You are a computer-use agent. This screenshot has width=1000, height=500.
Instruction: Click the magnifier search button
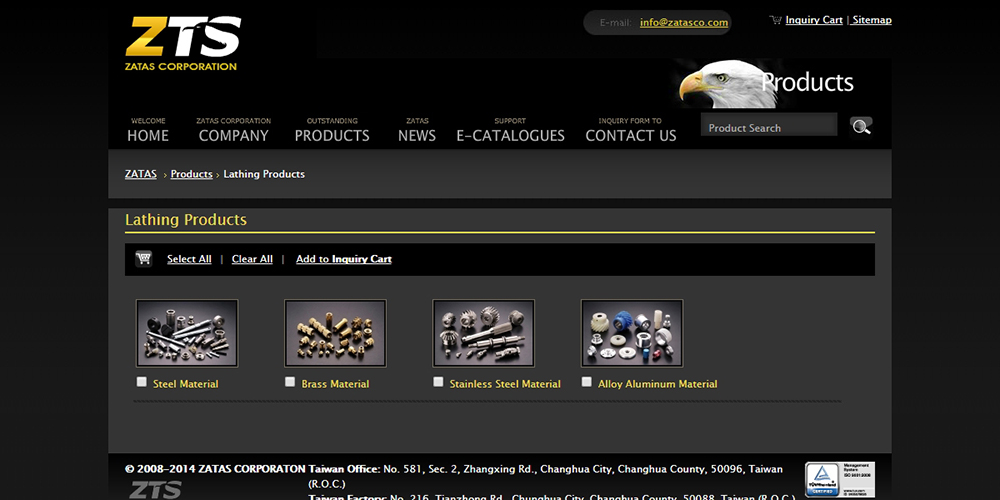tap(861, 126)
